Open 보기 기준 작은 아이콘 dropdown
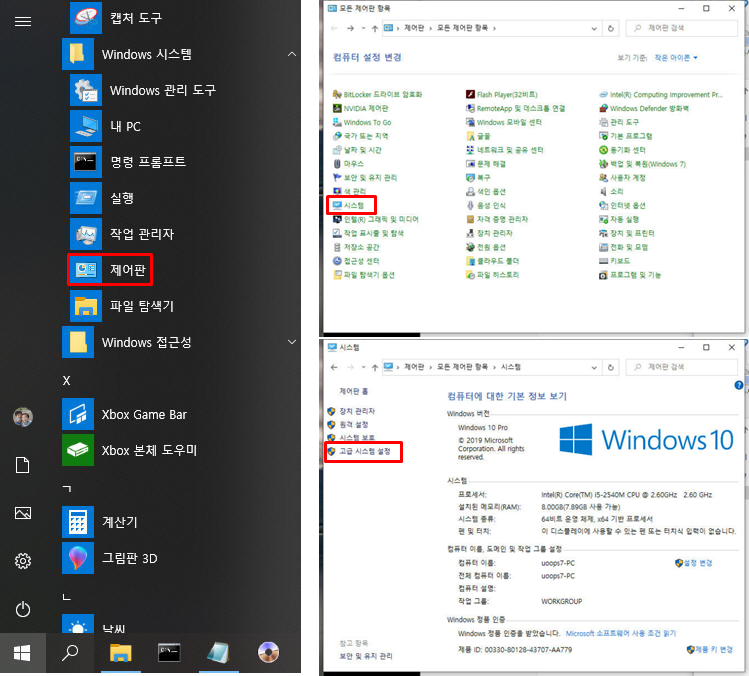This screenshot has width=749, height=676. (x=675, y=58)
